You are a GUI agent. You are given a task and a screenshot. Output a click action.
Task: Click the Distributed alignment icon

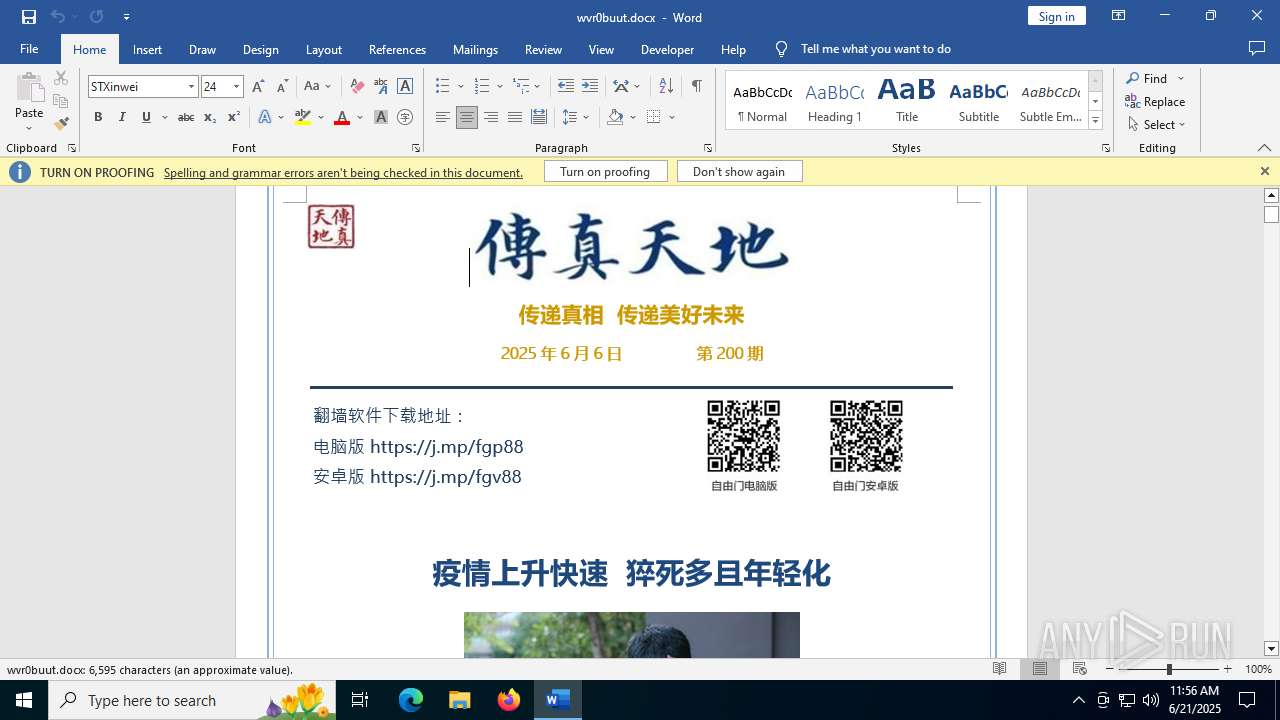click(x=539, y=117)
